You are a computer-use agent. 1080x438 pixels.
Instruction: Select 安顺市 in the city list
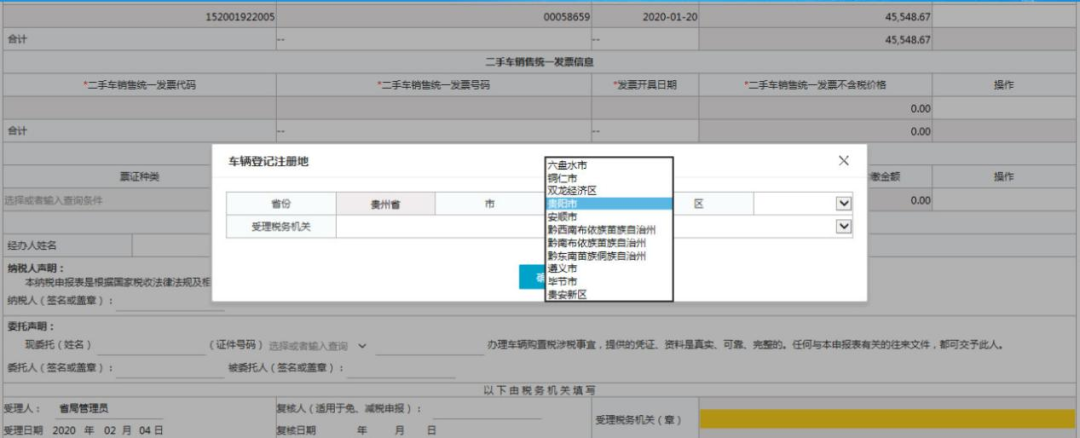pos(608,217)
